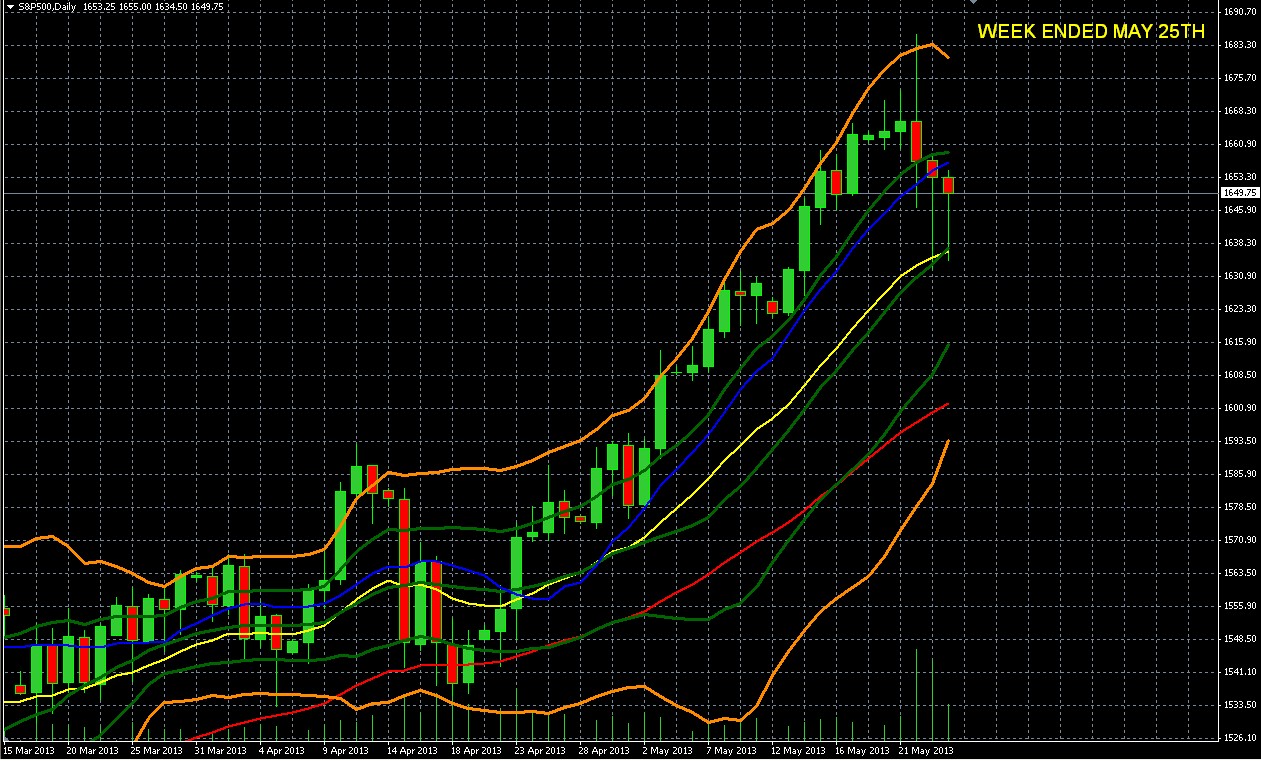Viewport: 1261px width, 761px height.
Task: Click the 1526.10 price axis label
Action: 1238,738
